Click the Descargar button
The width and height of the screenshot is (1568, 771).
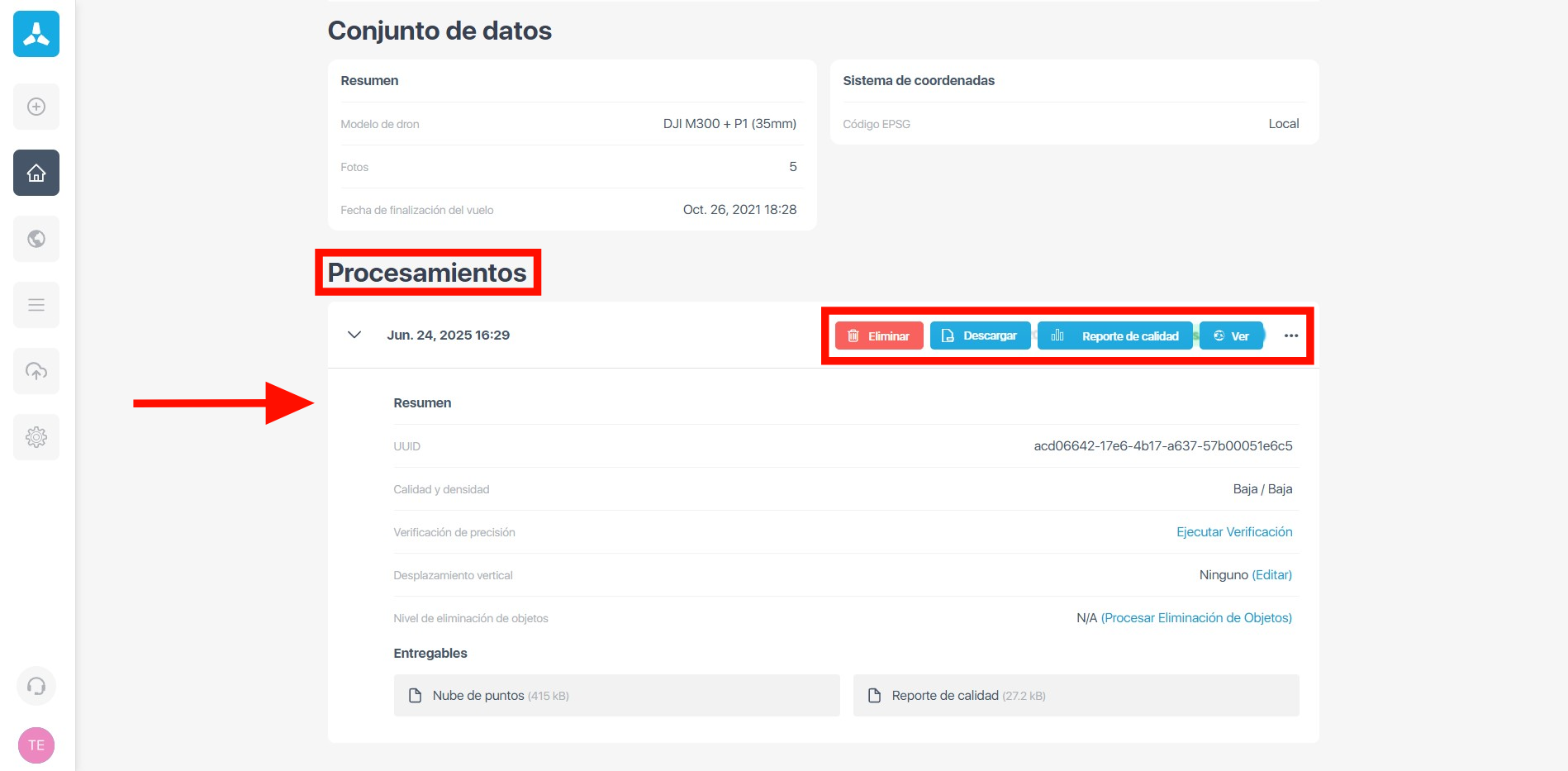(x=980, y=336)
